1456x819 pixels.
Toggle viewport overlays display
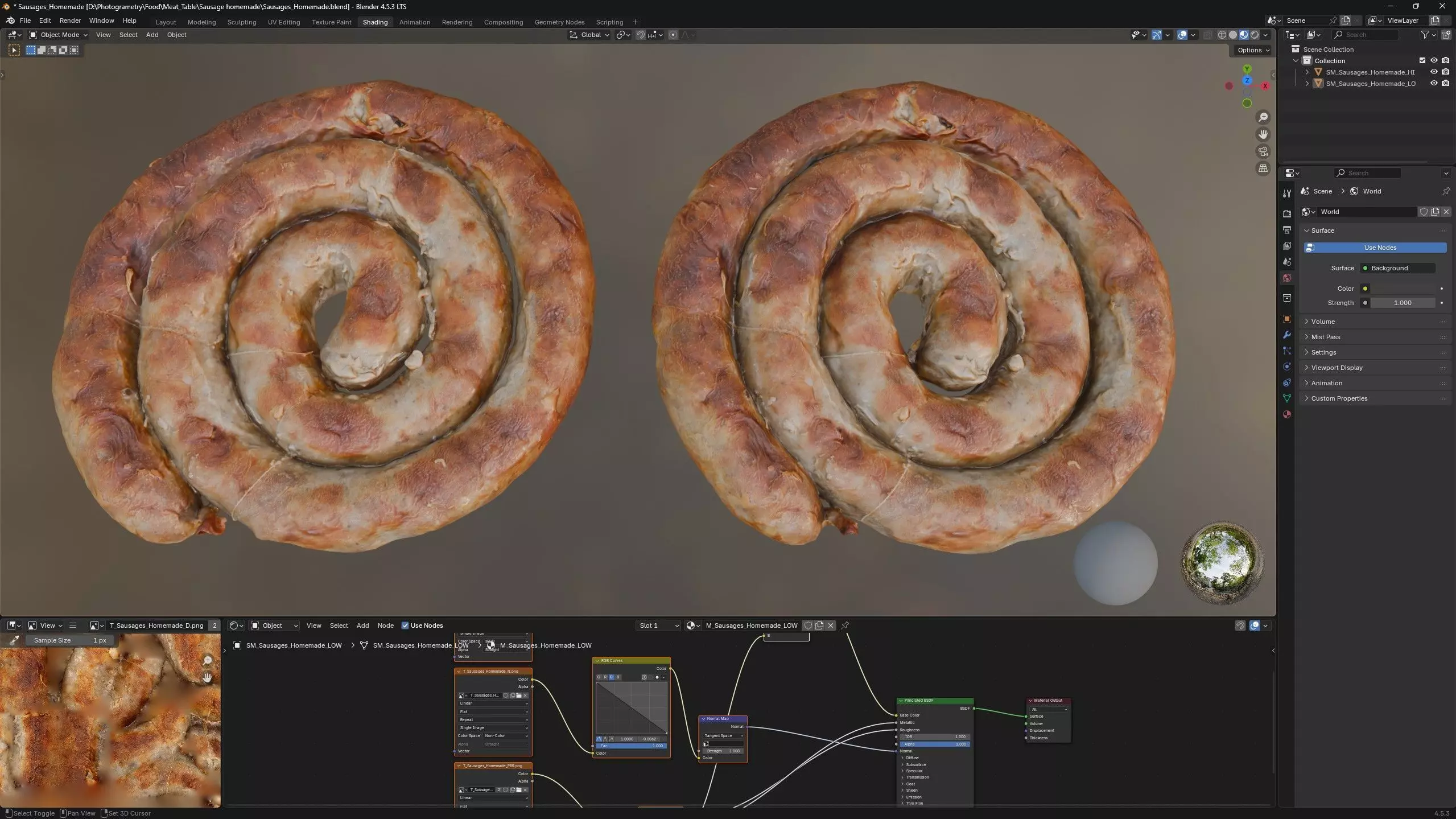tap(1182, 35)
